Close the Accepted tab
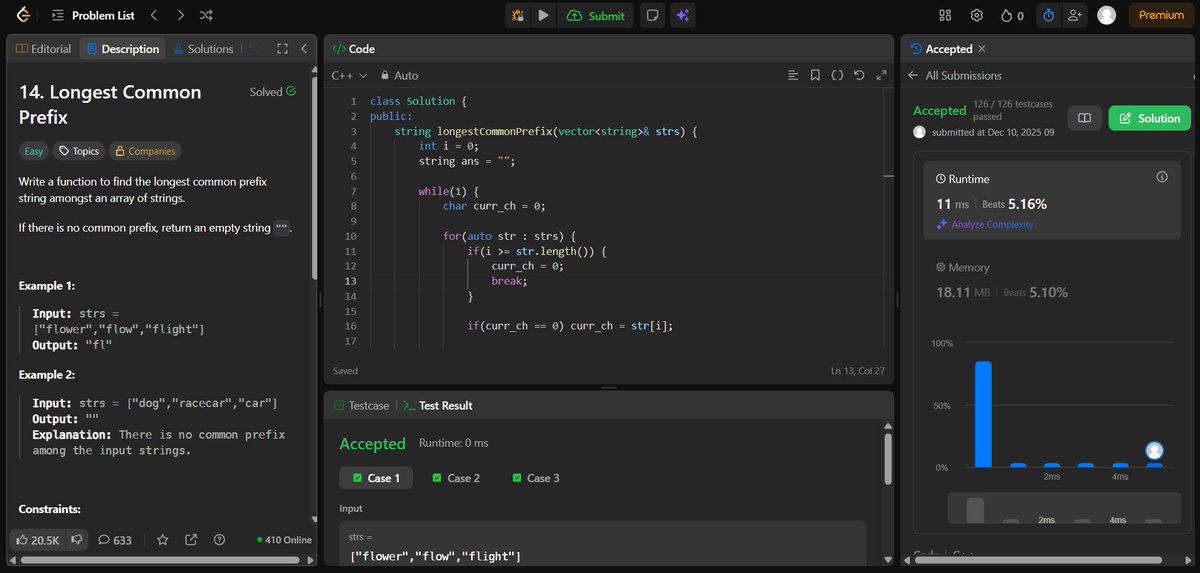Viewport: 1200px width, 573px height. point(982,48)
